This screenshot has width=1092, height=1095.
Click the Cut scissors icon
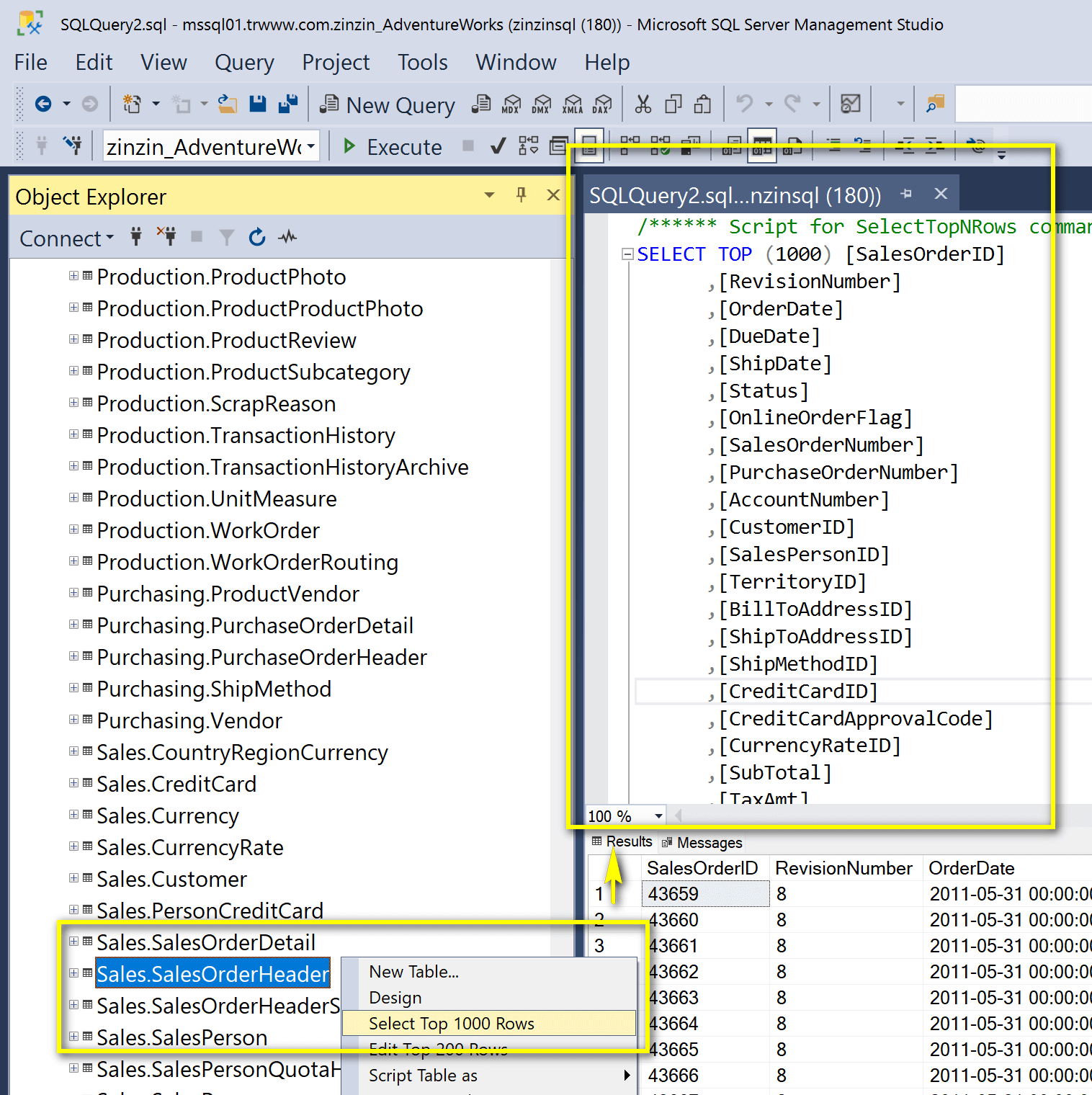point(643,104)
